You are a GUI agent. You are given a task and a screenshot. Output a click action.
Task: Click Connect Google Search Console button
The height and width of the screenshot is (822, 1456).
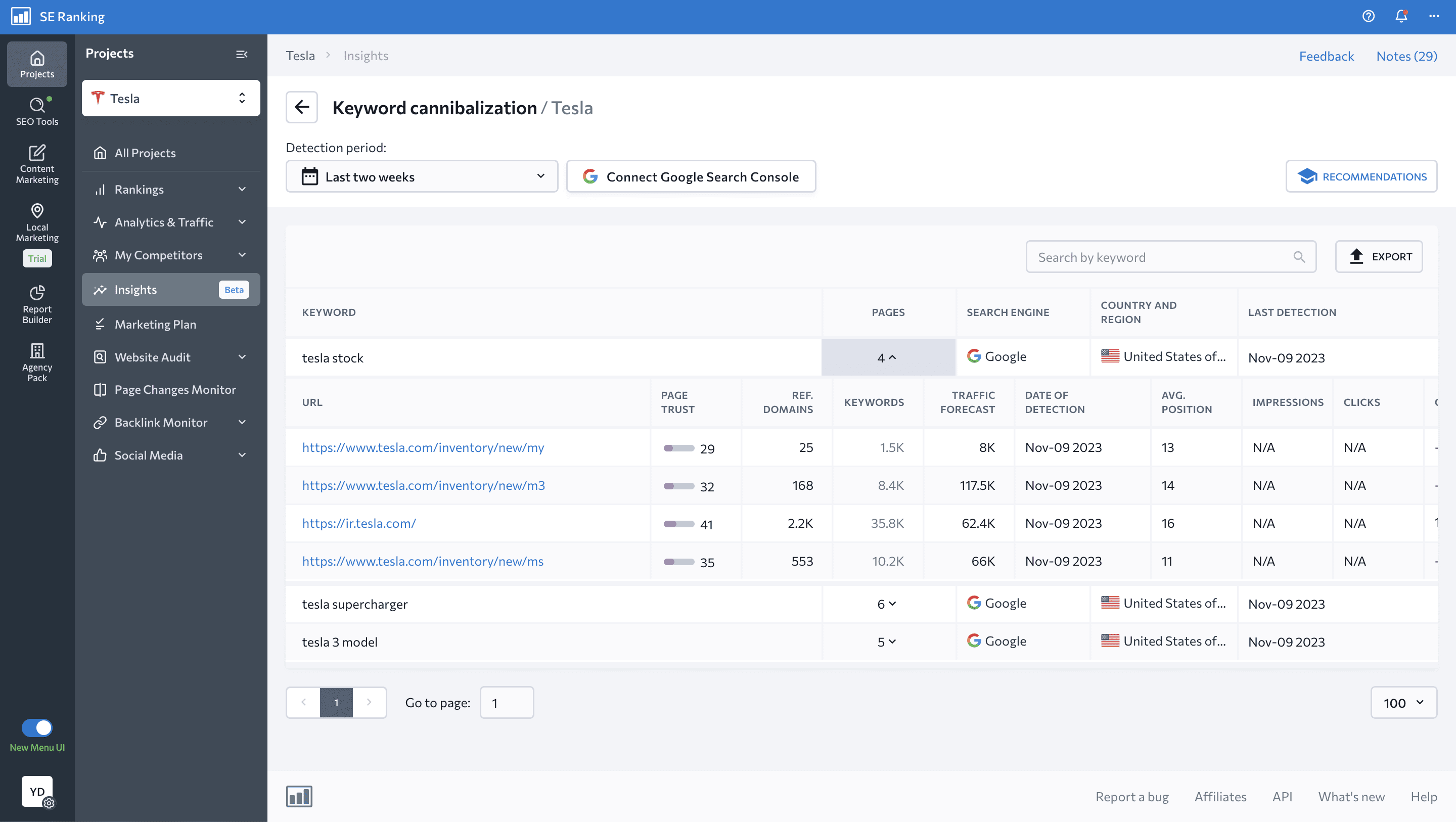pos(691,176)
